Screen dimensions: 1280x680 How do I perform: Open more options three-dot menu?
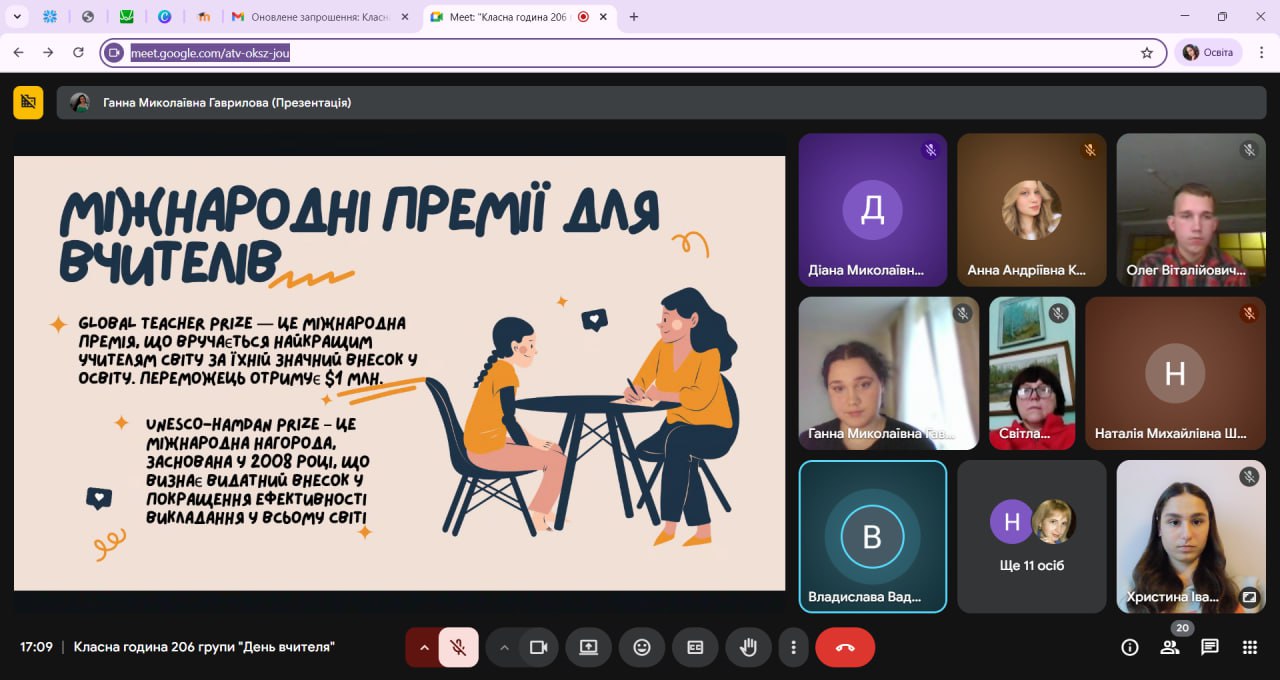793,647
